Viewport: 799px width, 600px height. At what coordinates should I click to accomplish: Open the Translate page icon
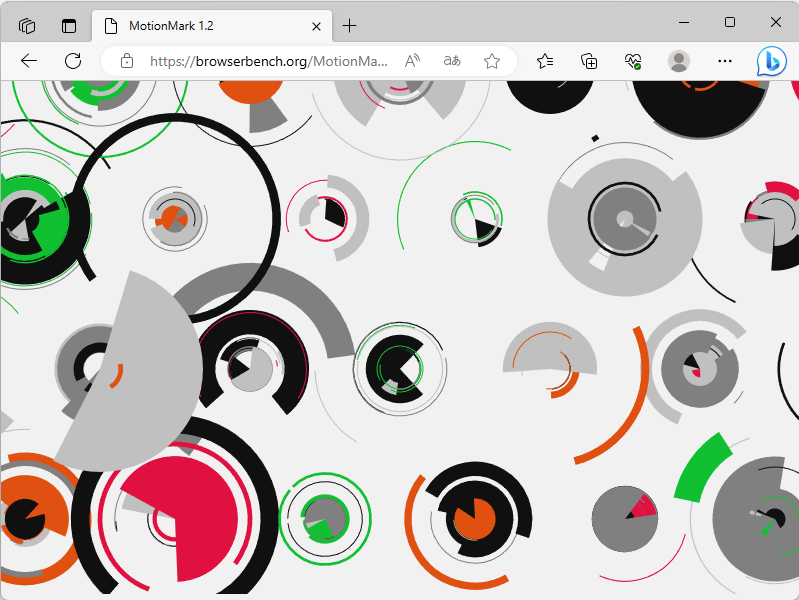(x=452, y=61)
